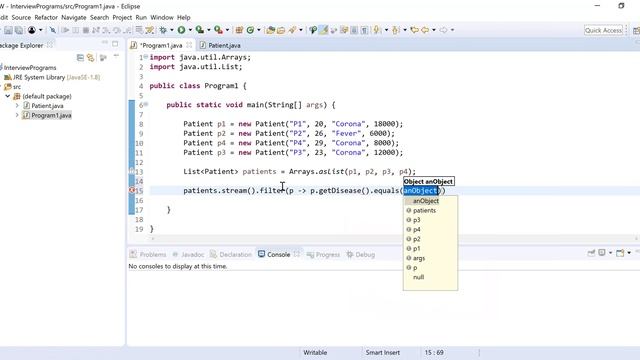Switch to the Javadoc tab
Screen dimensions: 640x360
tap(188, 254)
